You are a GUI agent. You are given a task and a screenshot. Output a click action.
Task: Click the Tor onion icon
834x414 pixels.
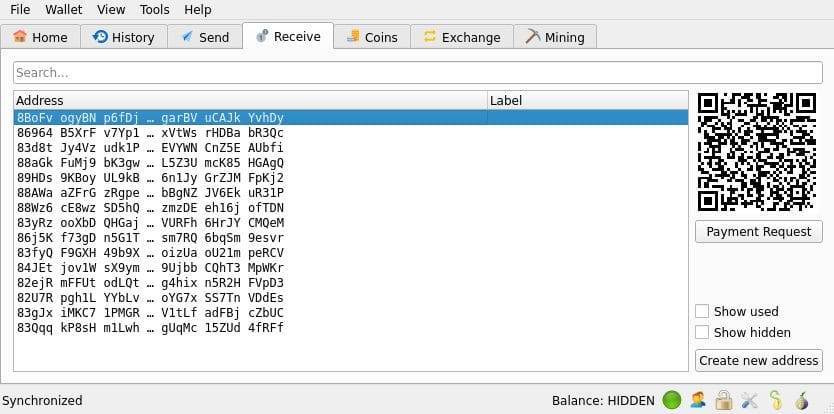(x=802, y=400)
